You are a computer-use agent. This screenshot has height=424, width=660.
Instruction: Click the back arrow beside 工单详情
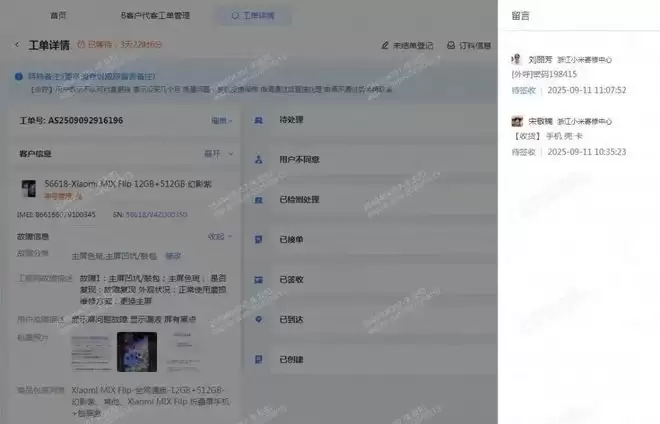tap(17, 45)
